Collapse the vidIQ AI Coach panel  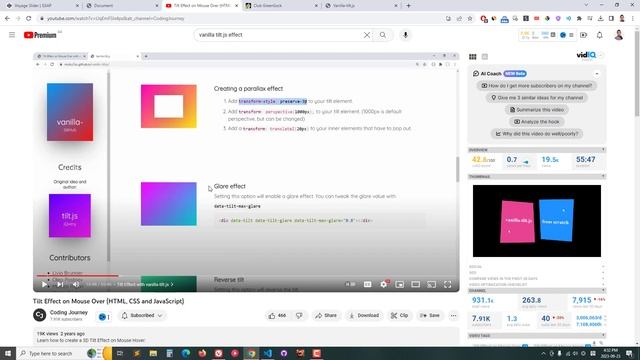click(597, 74)
